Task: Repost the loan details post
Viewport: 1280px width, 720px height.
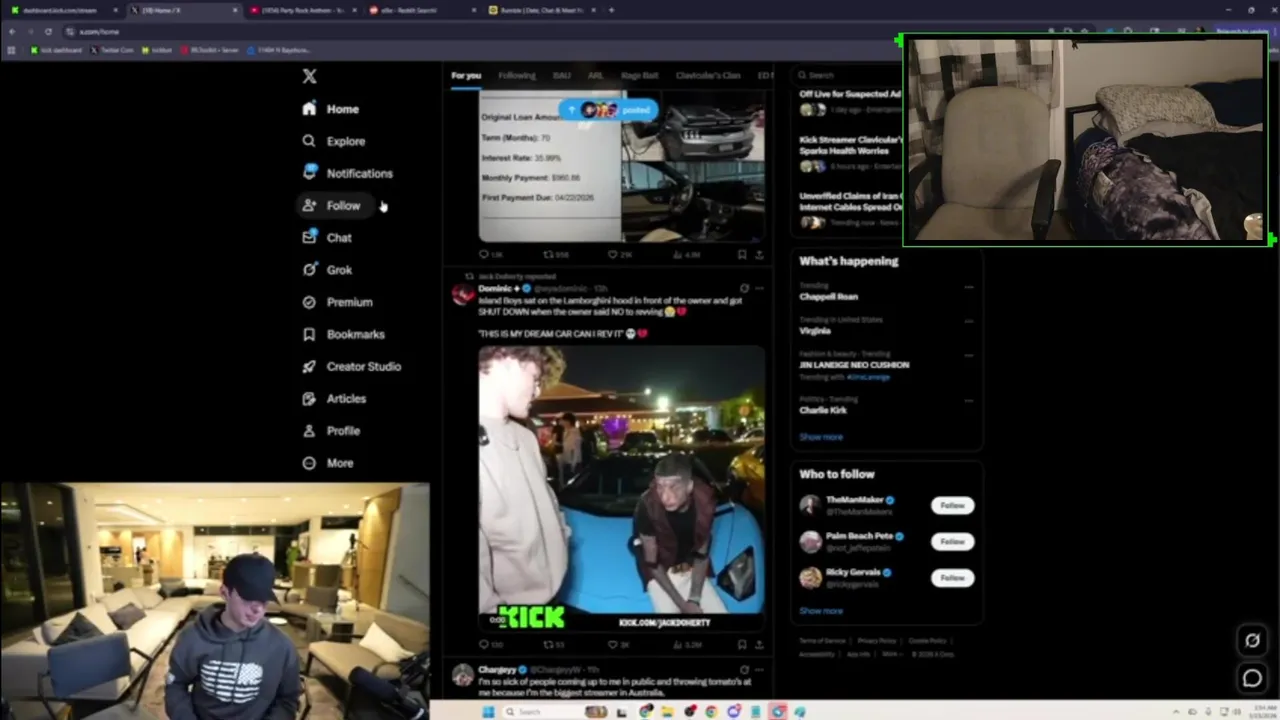Action: (x=555, y=255)
